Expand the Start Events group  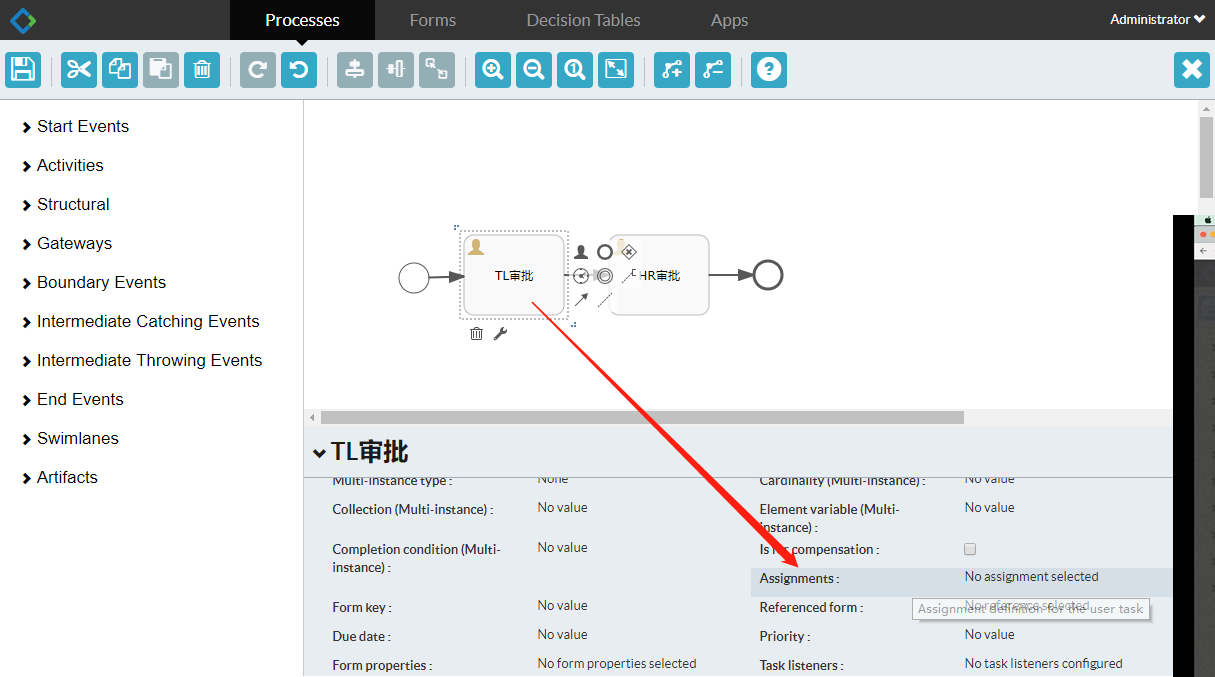[x=83, y=126]
